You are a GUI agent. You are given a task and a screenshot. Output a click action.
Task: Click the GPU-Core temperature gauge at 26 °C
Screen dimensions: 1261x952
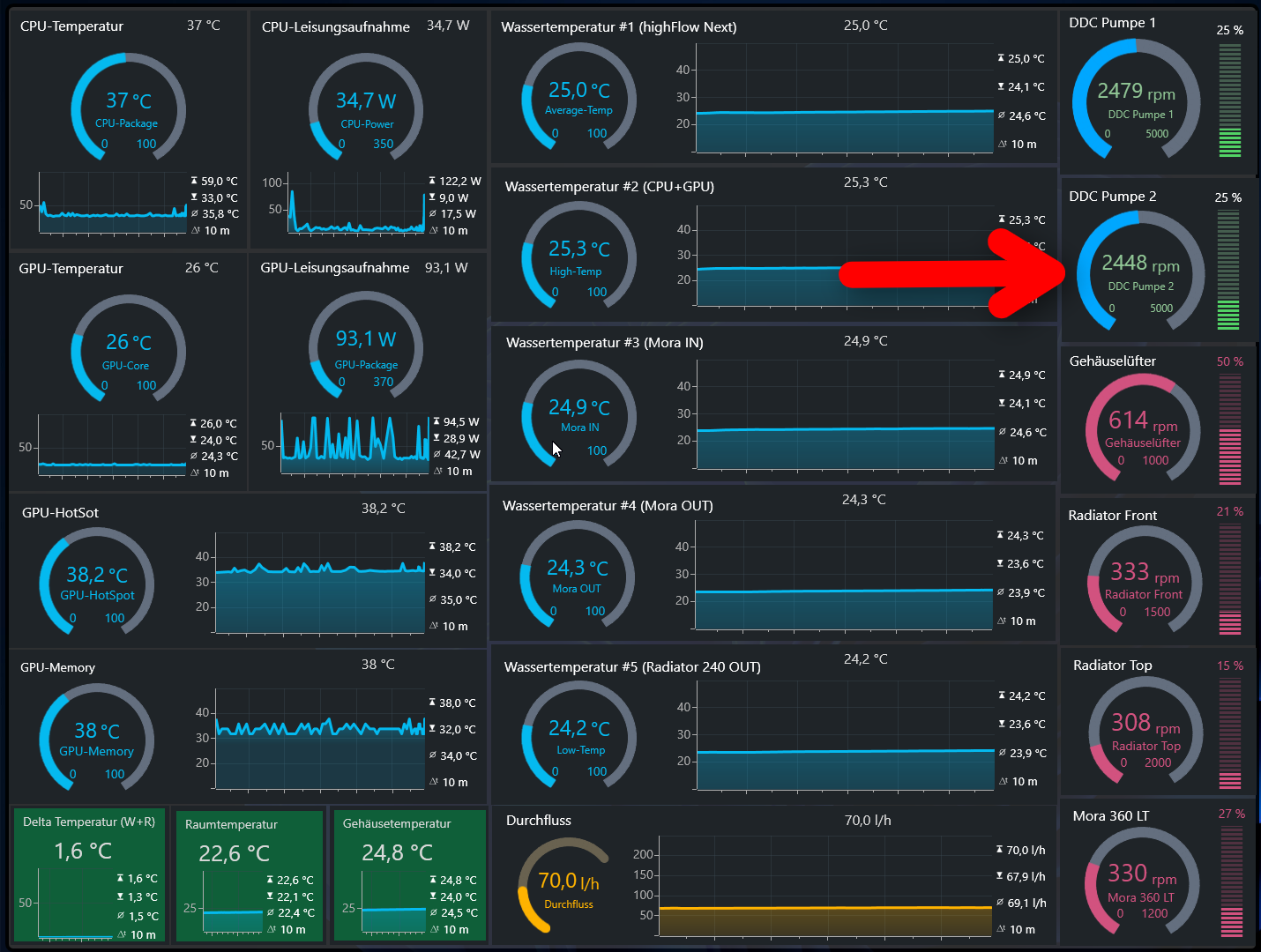128,348
